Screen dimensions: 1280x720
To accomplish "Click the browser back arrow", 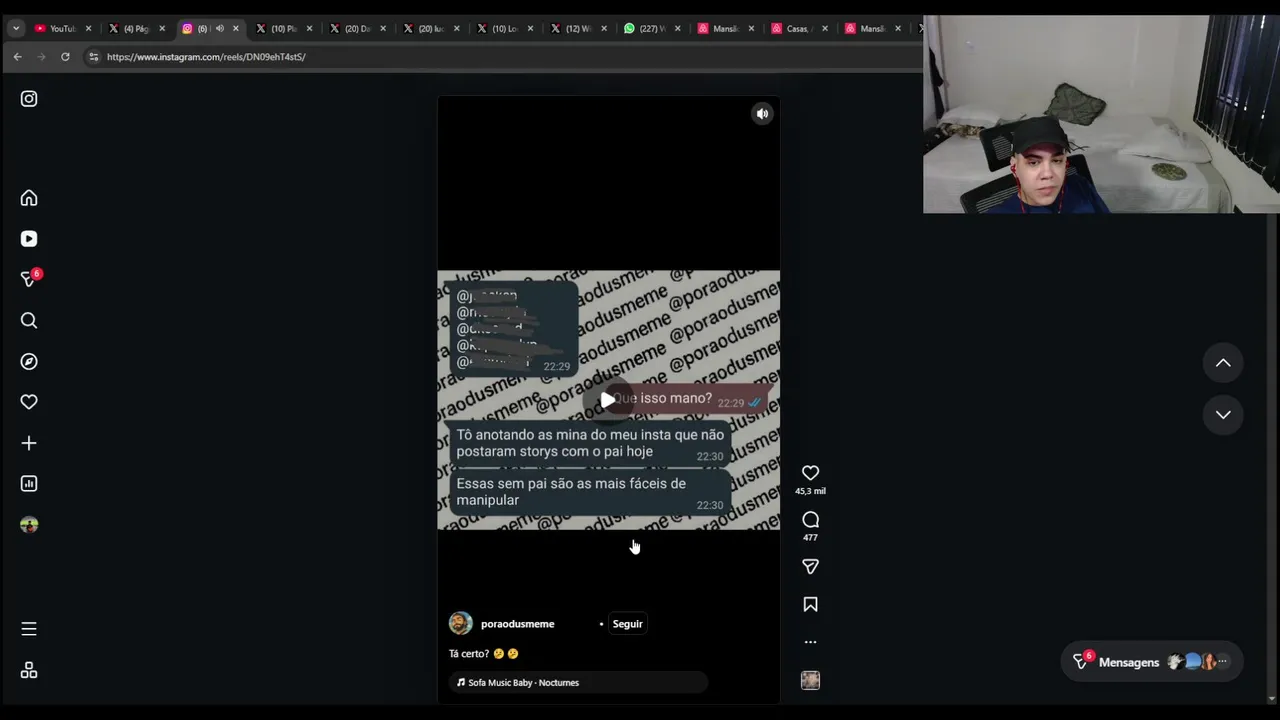I will tap(17, 57).
